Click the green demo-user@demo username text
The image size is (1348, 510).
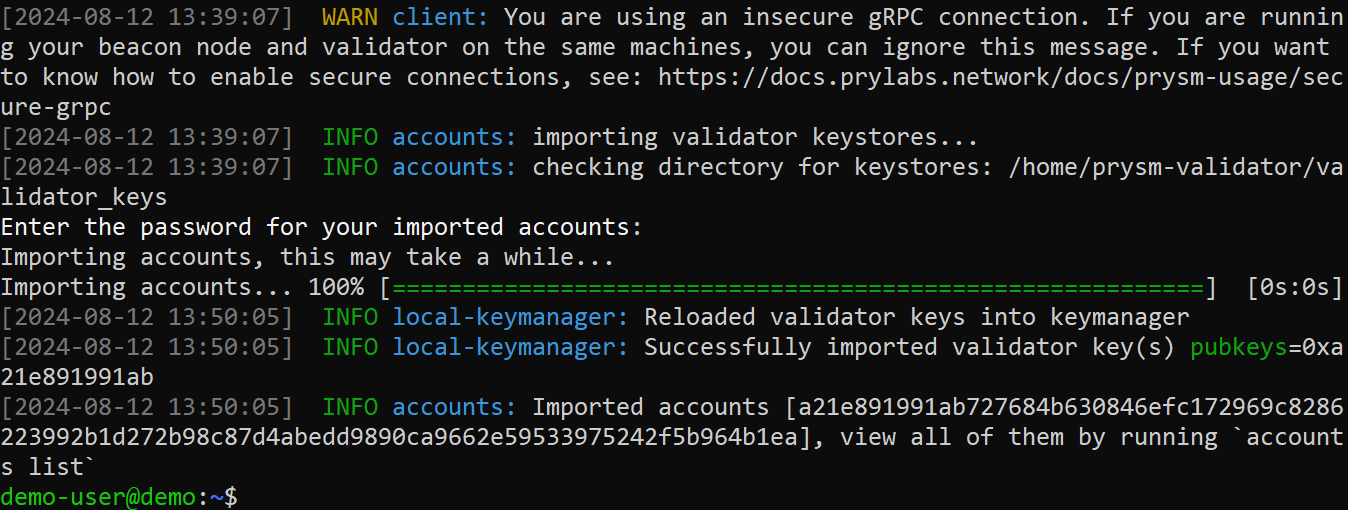point(98,496)
